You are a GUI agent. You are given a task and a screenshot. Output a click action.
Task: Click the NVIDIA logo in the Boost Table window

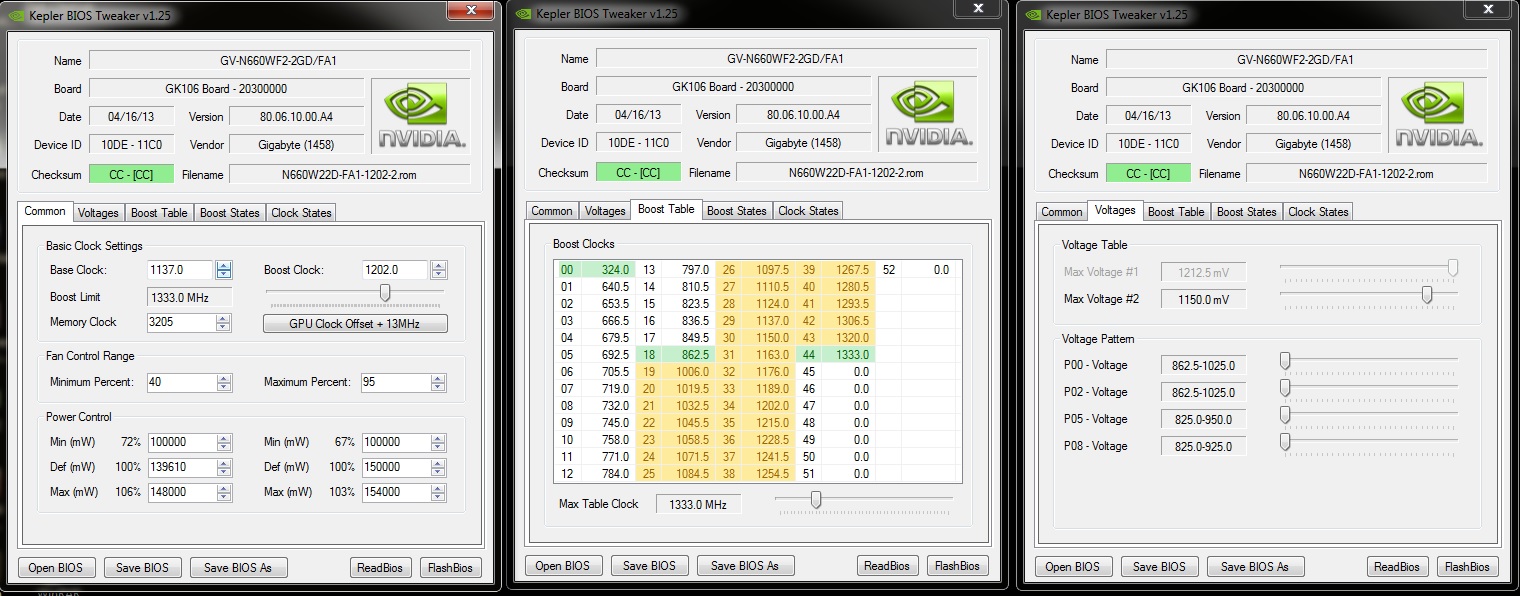[x=927, y=114]
